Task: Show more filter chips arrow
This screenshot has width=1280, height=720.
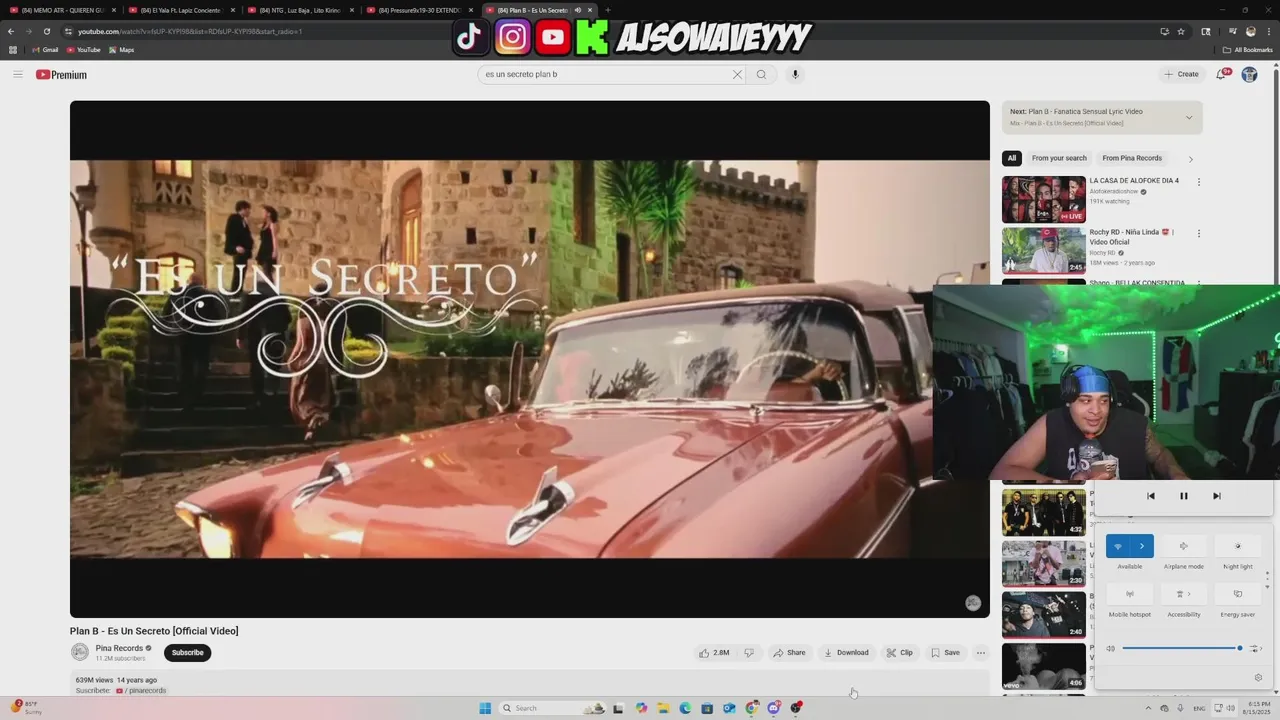Action: 1190,159
